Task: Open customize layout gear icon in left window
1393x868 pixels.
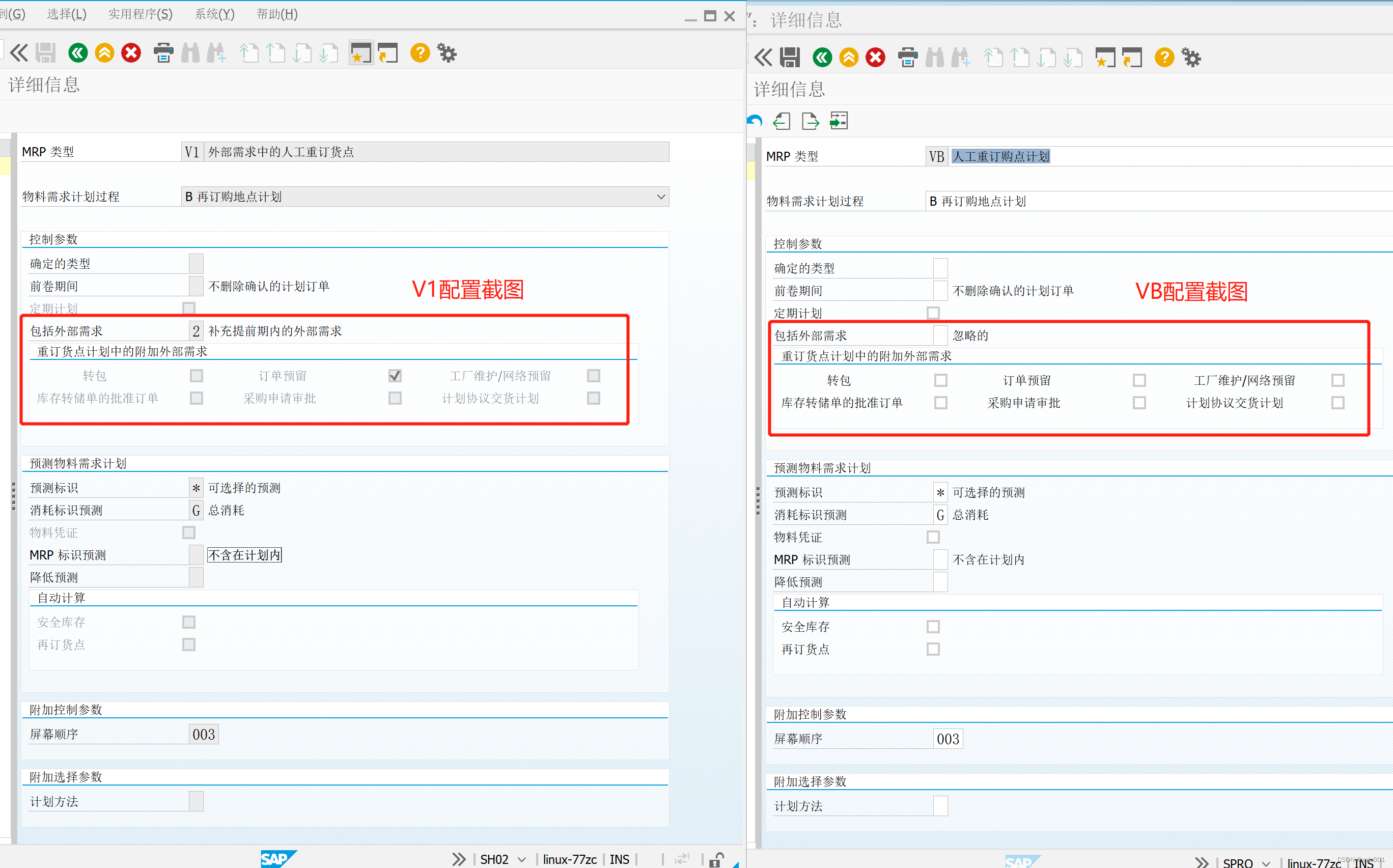Action: (447, 53)
